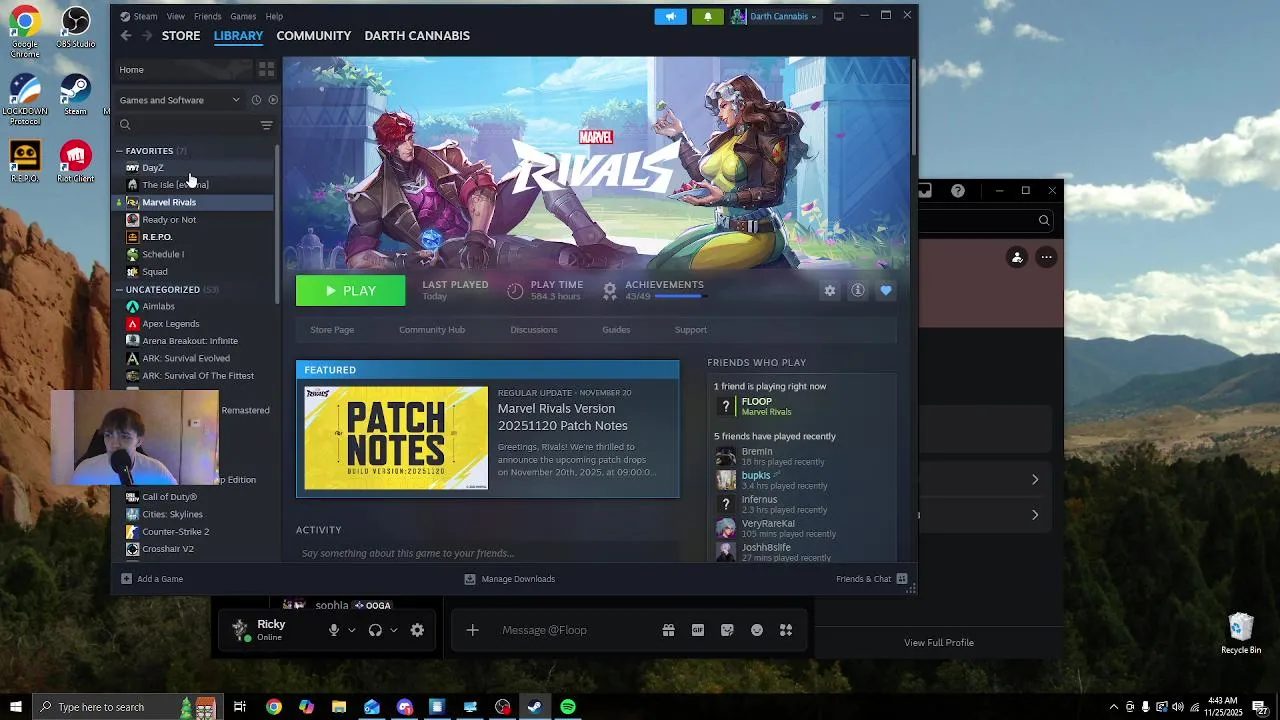1280x720 pixels.
Task: Open R.E.P.O. desktop shortcut
Action: [25, 162]
